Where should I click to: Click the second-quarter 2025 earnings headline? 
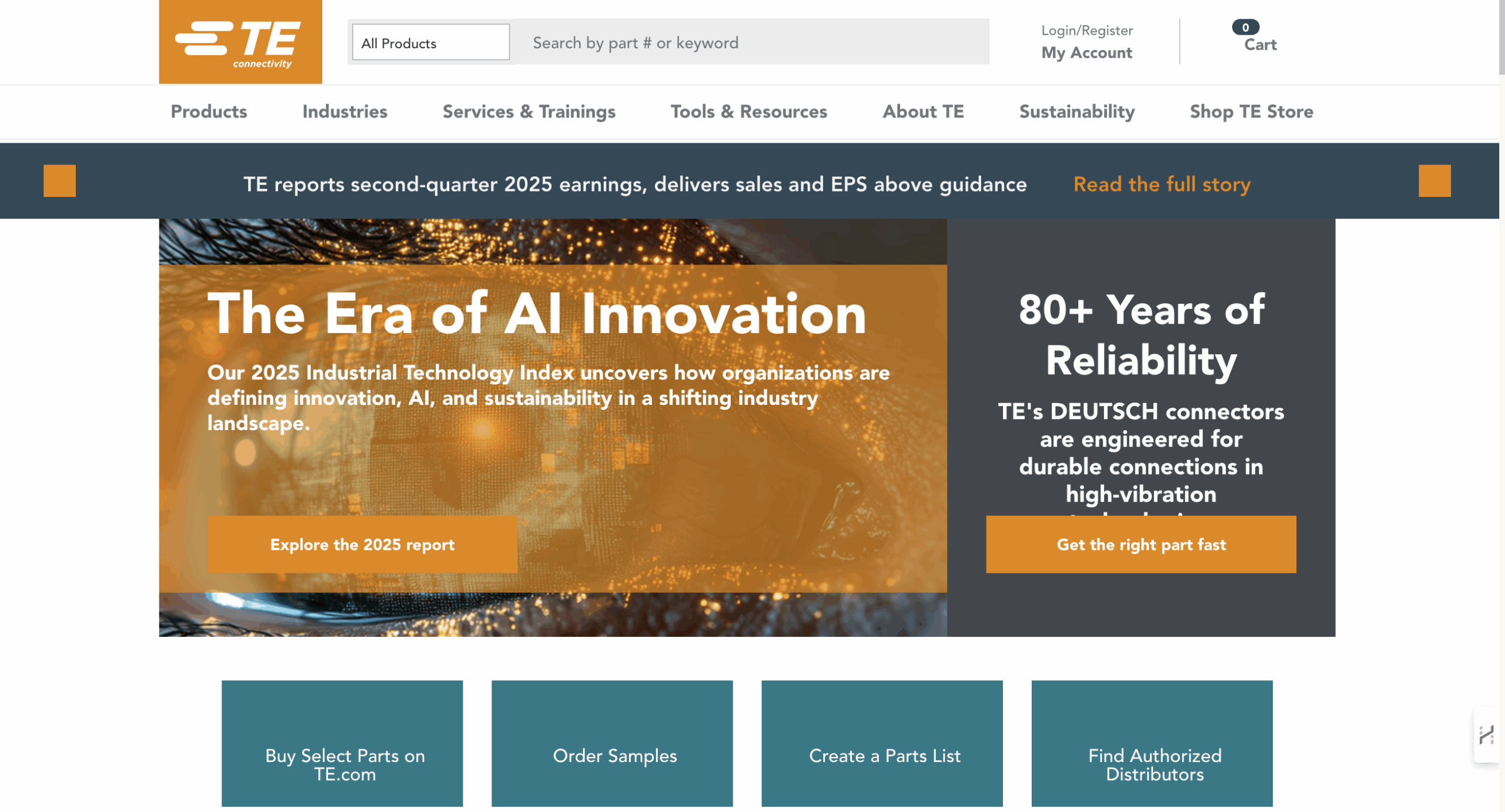[635, 184]
